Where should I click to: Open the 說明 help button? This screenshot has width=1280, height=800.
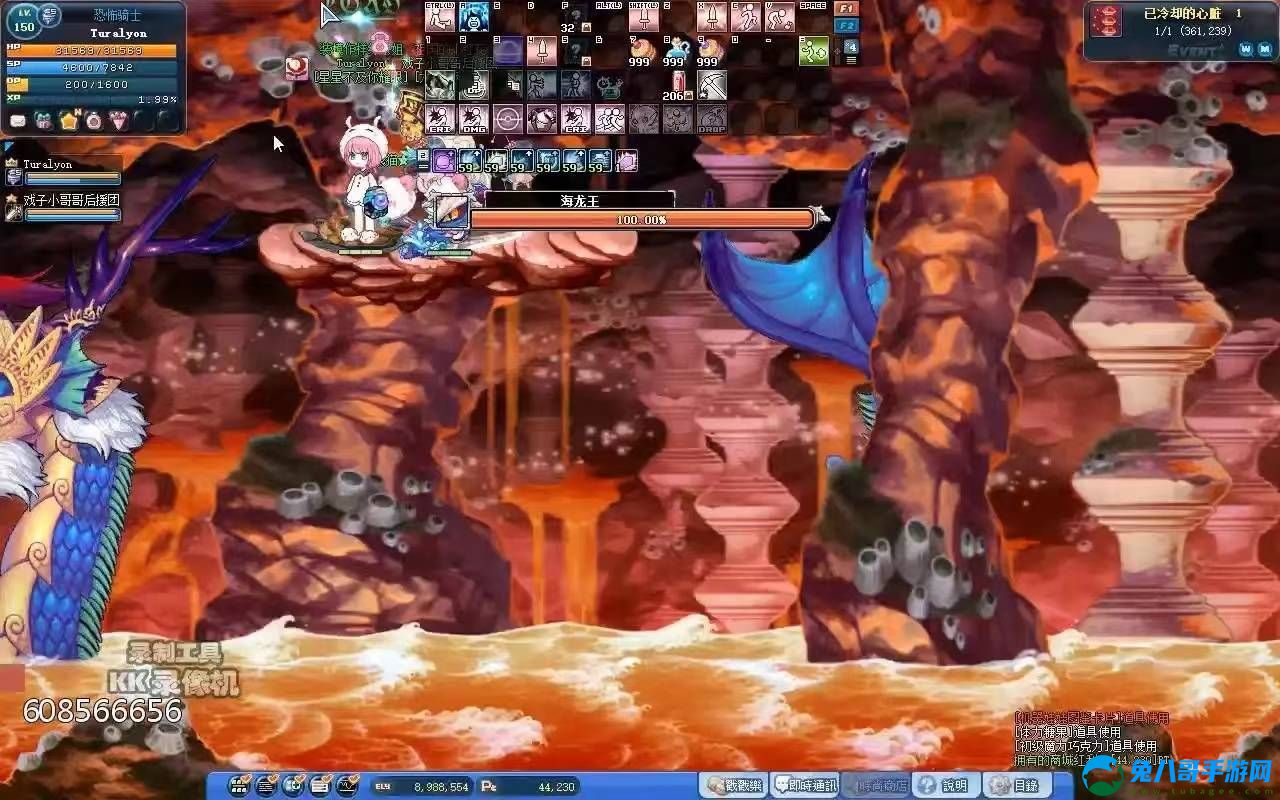(x=946, y=786)
